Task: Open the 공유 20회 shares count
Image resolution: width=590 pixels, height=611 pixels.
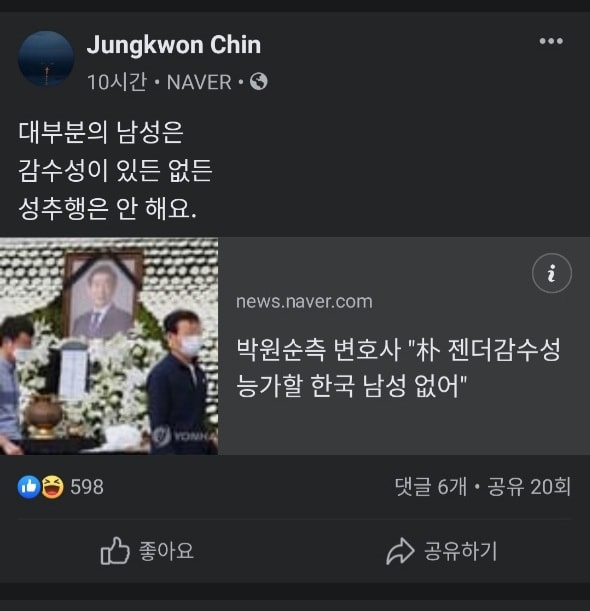Action: tap(529, 487)
